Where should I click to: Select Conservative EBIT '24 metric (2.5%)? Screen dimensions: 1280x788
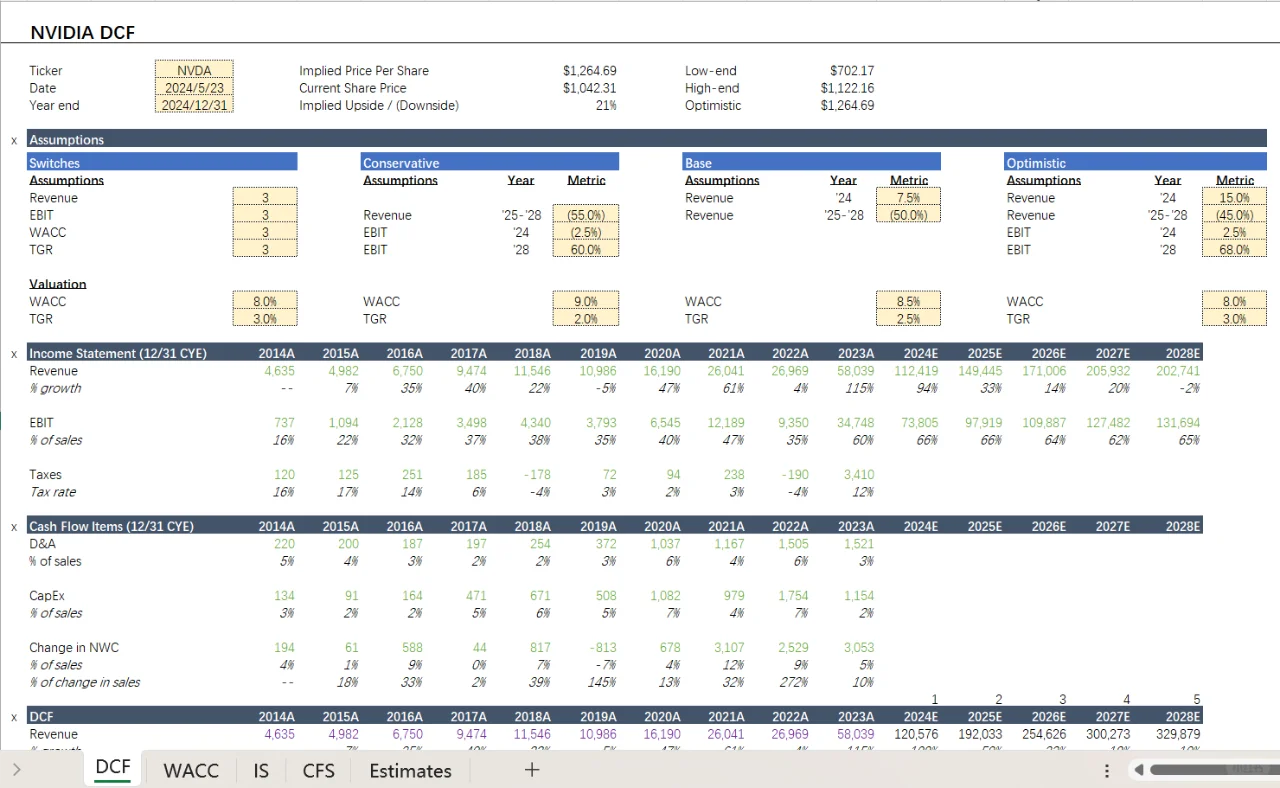pos(586,232)
